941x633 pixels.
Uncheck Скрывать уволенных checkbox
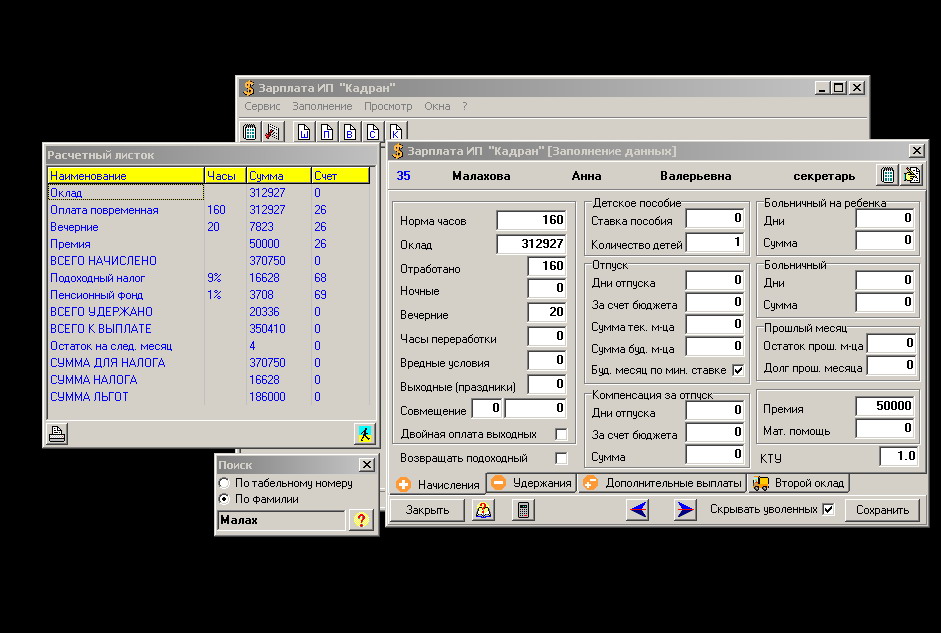827,509
